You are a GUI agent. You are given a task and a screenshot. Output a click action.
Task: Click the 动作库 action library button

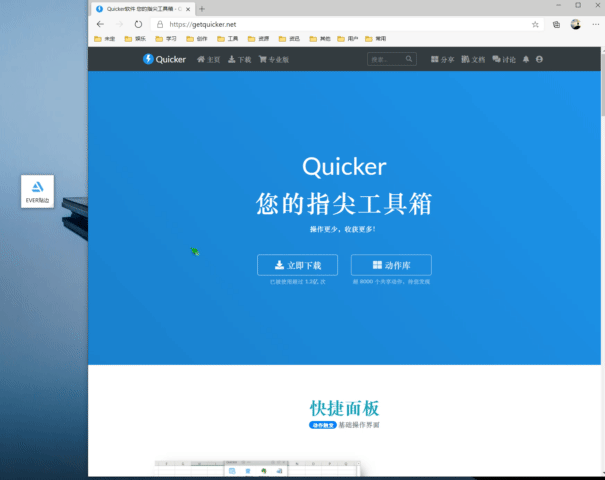[x=391, y=265]
